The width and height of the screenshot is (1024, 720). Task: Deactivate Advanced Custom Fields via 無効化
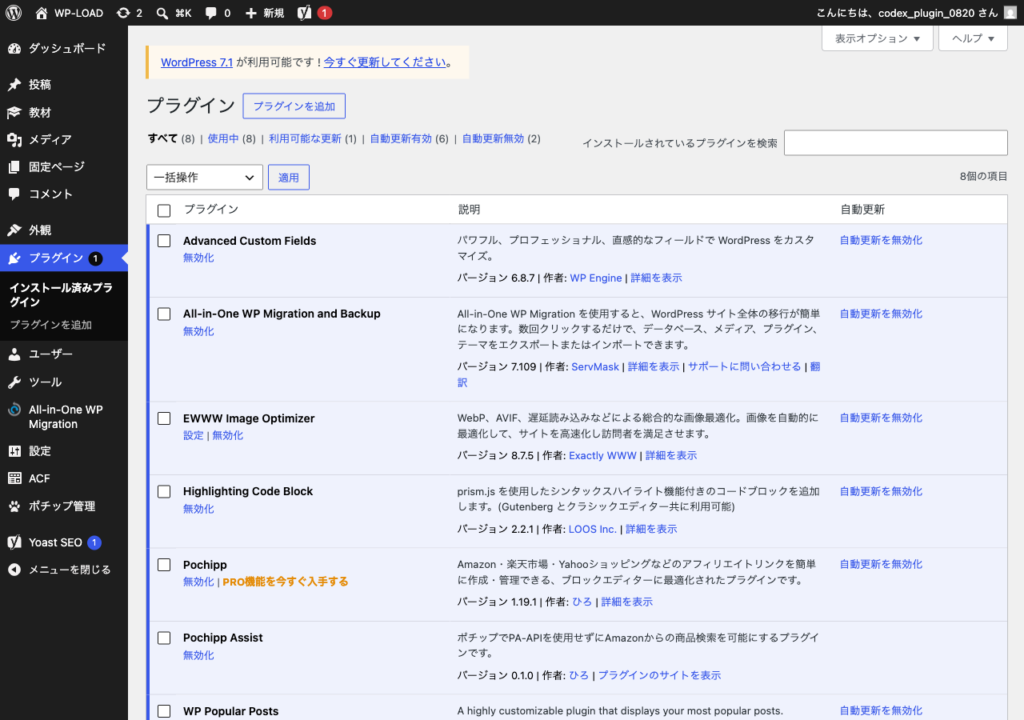199,258
